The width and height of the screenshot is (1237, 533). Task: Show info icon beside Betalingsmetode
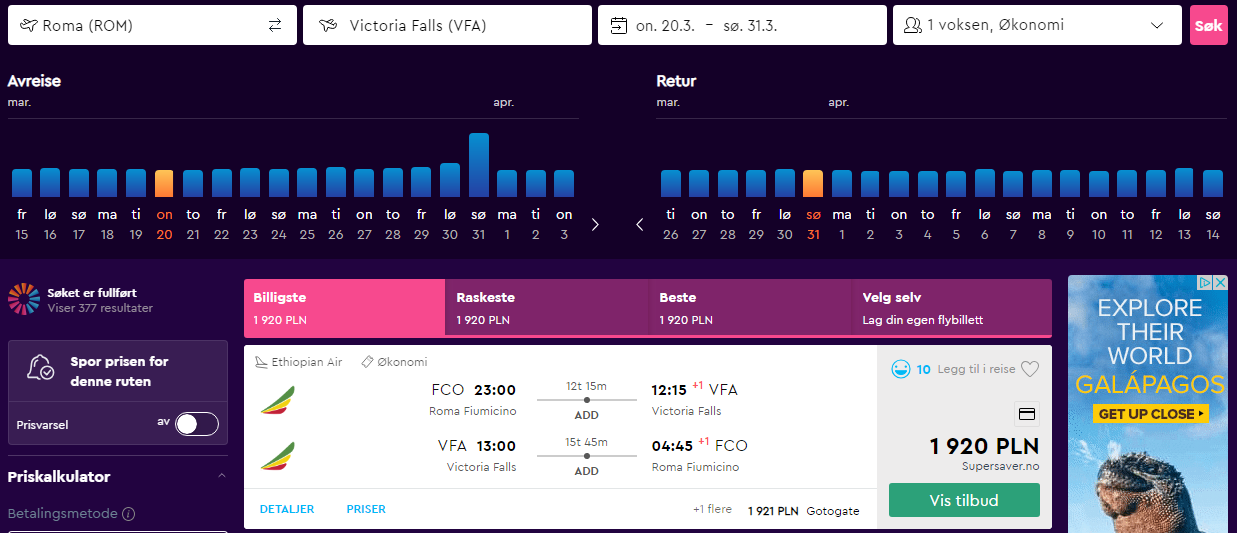128,514
